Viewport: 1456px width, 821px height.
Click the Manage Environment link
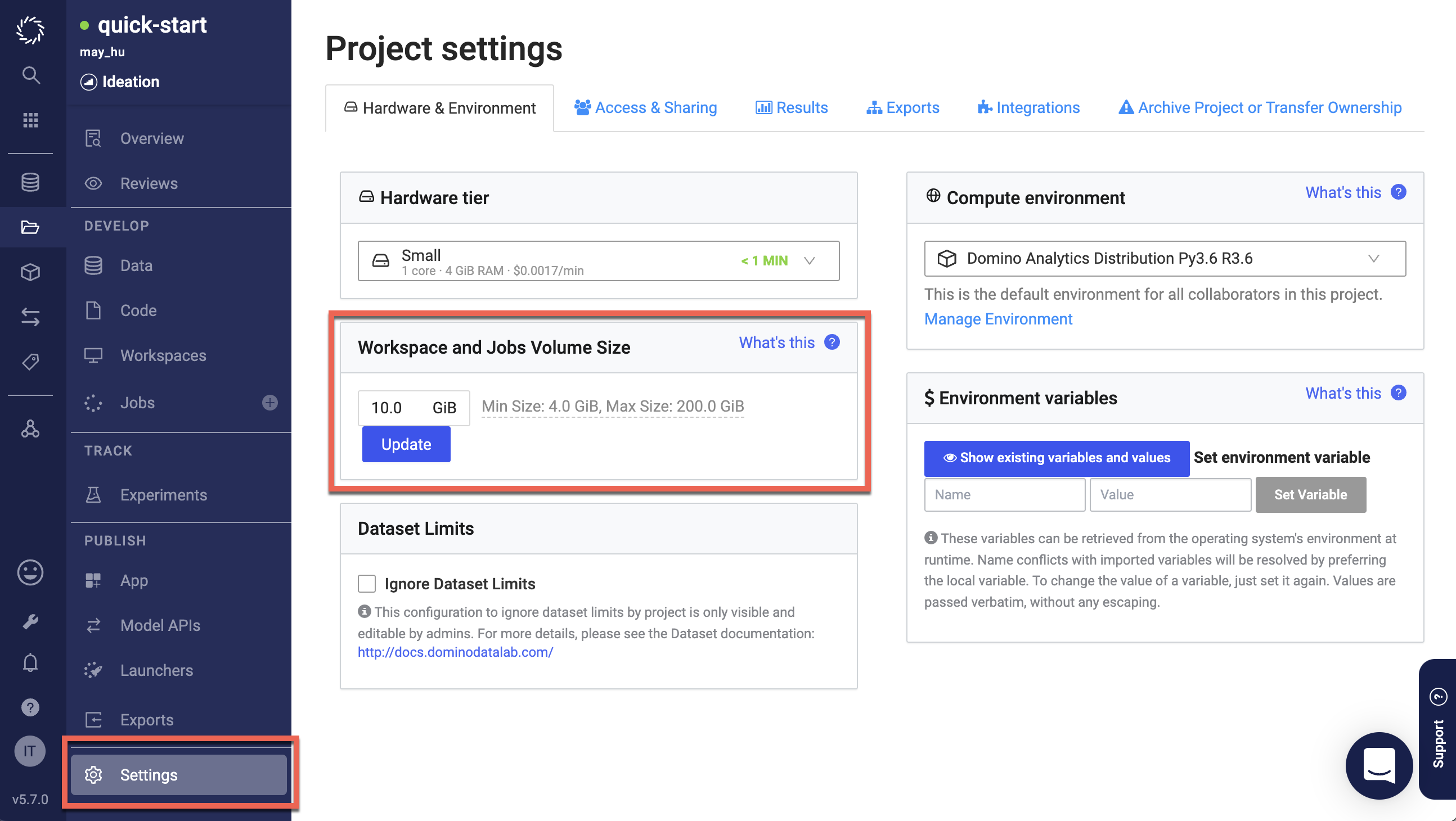coord(998,319)
